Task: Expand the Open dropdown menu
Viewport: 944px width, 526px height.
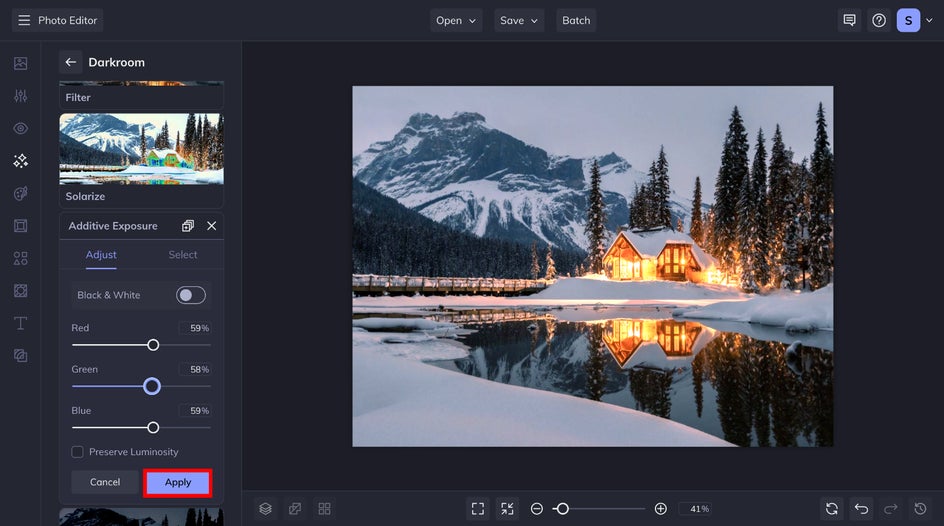Action: pos(456,20)
